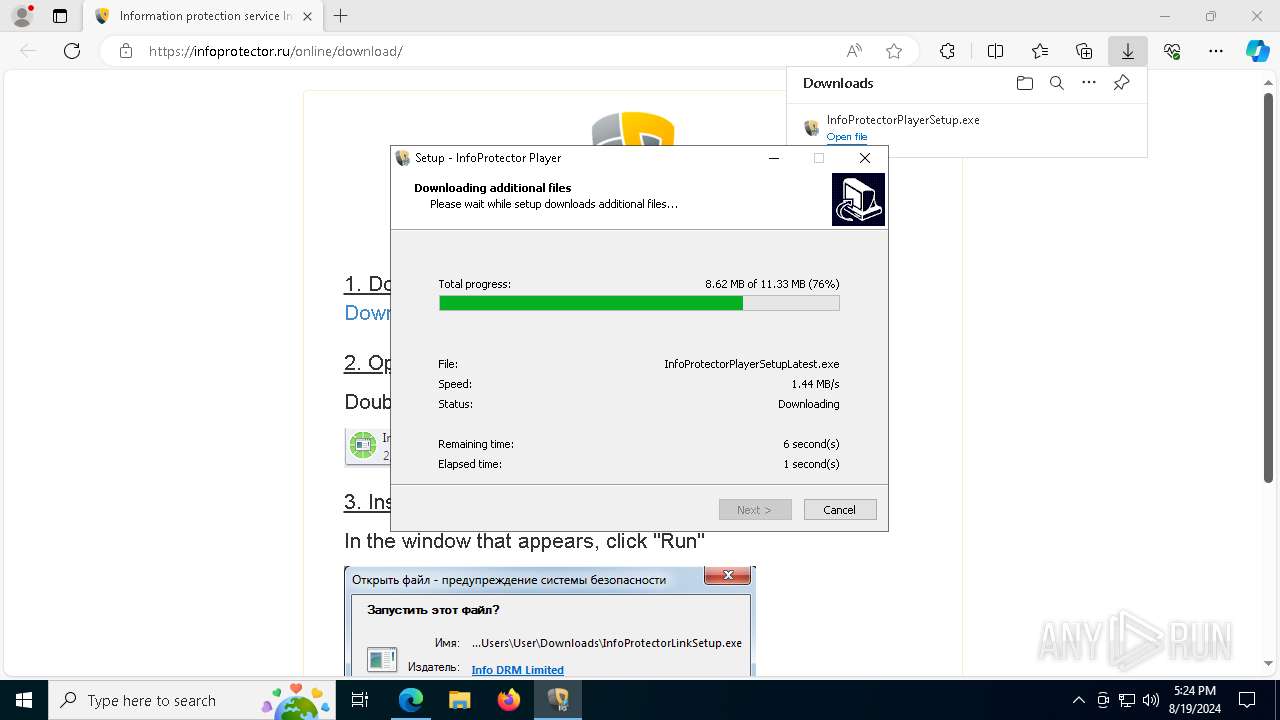Click the setup installer icon in header
This screenshot has height=720, width=1280.
coord(858,199)
